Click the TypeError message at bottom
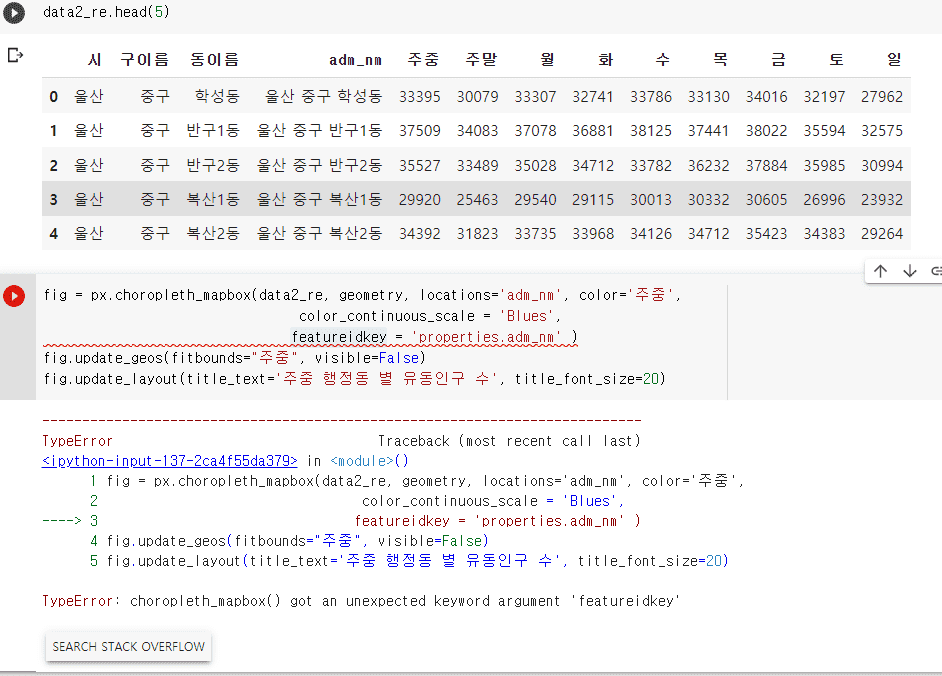The image size is (942, 676). click(x=361, y=601)
